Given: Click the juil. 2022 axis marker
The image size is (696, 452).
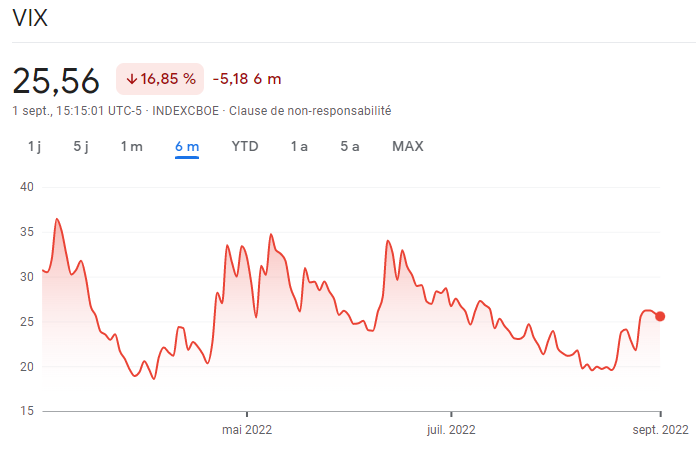Looking at the screenshot, I should pos(451,429).
